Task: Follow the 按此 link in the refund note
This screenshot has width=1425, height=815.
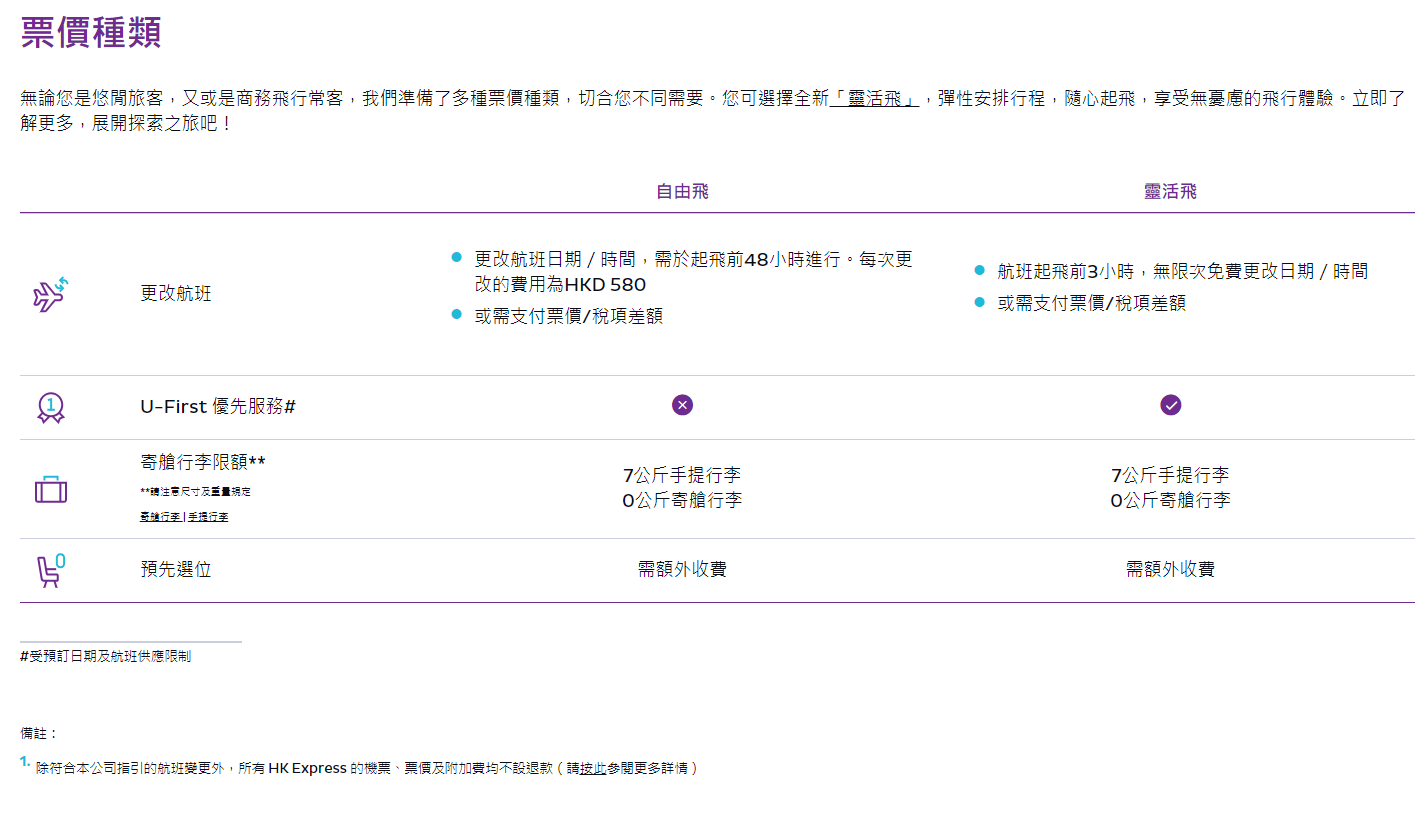Action: [x=593, y=768]
